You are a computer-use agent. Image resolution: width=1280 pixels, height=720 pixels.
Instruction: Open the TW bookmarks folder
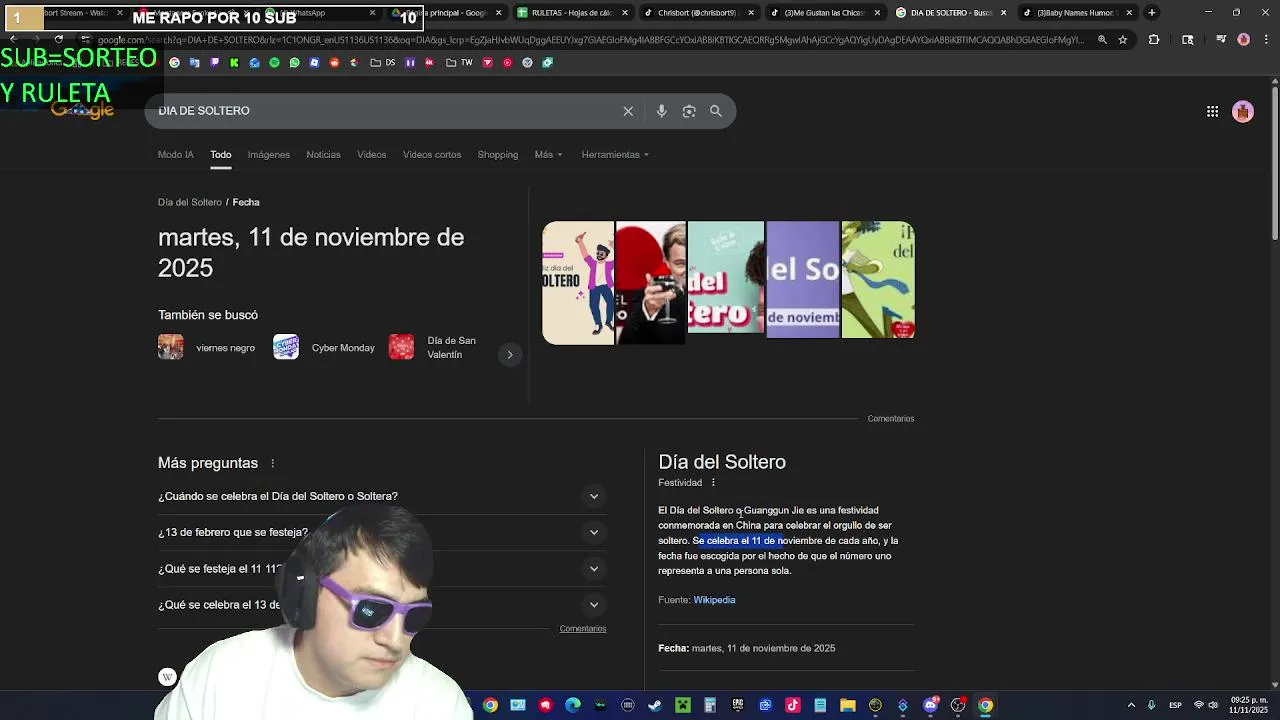click(x=459, y=63)
